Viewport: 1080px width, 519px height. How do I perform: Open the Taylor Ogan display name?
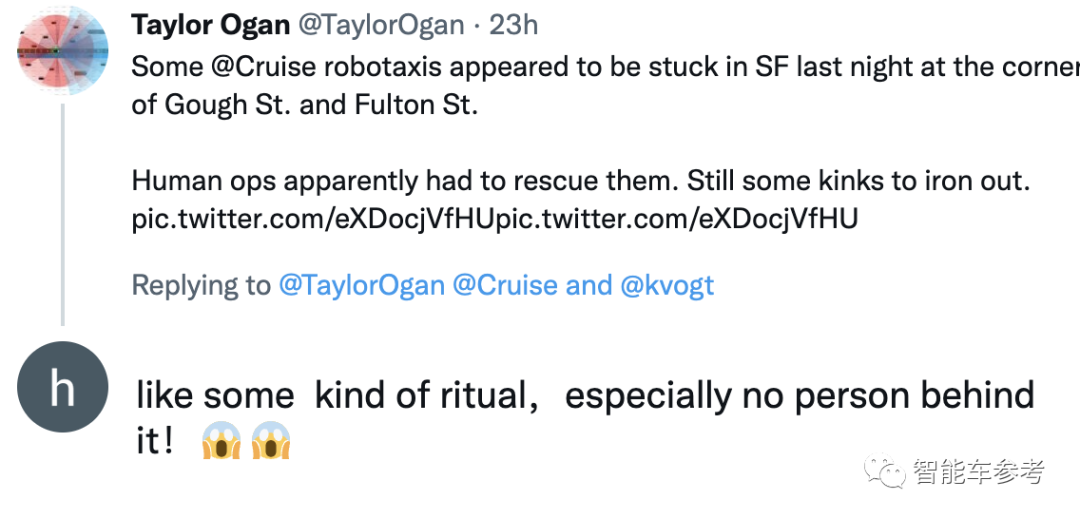209,25
